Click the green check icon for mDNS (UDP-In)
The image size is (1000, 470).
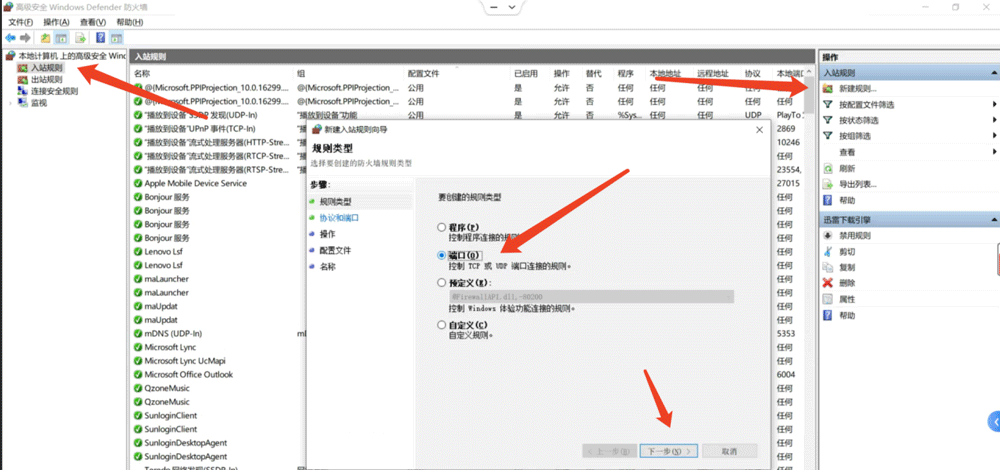(138, 334)
